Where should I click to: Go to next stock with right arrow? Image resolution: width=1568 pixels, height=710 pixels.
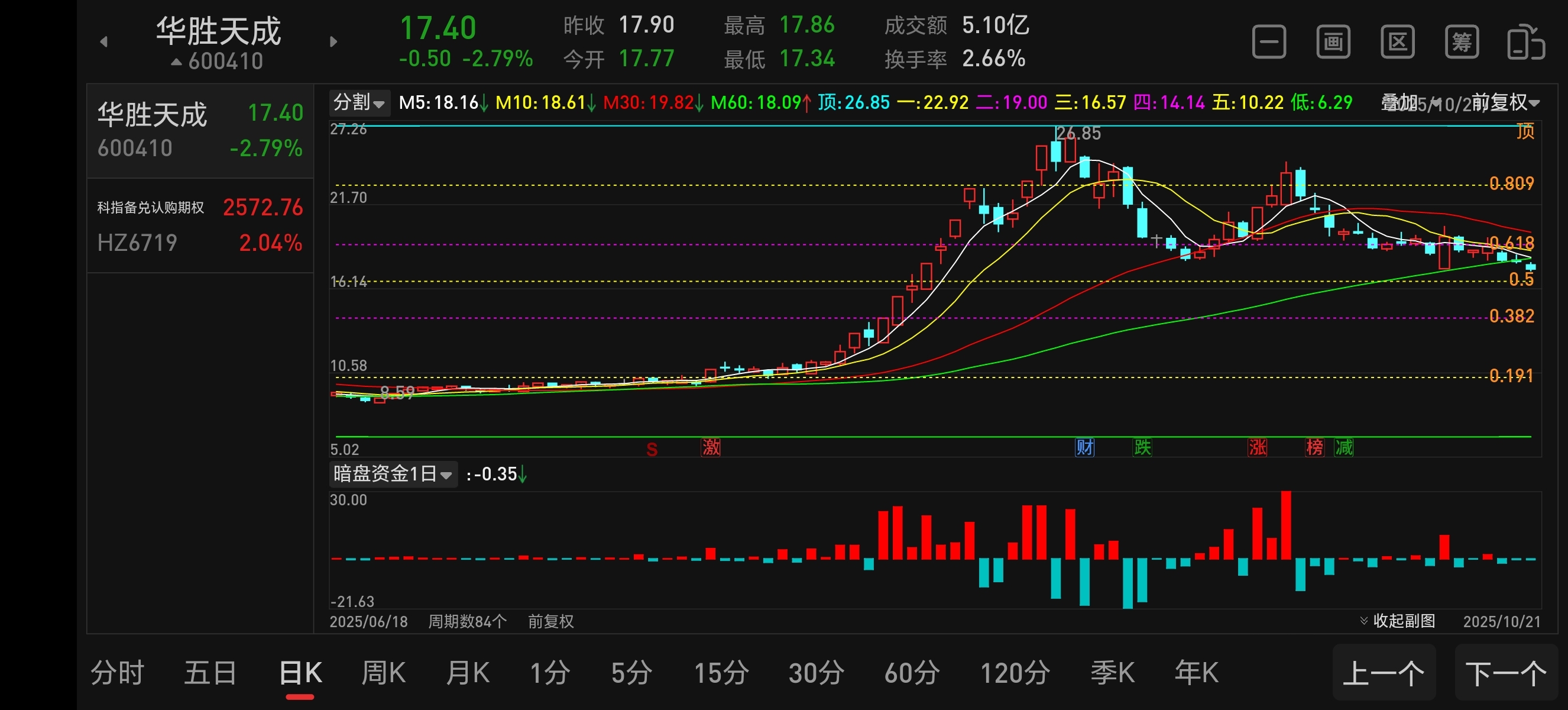pyautogui.click(x=333, y=41)
